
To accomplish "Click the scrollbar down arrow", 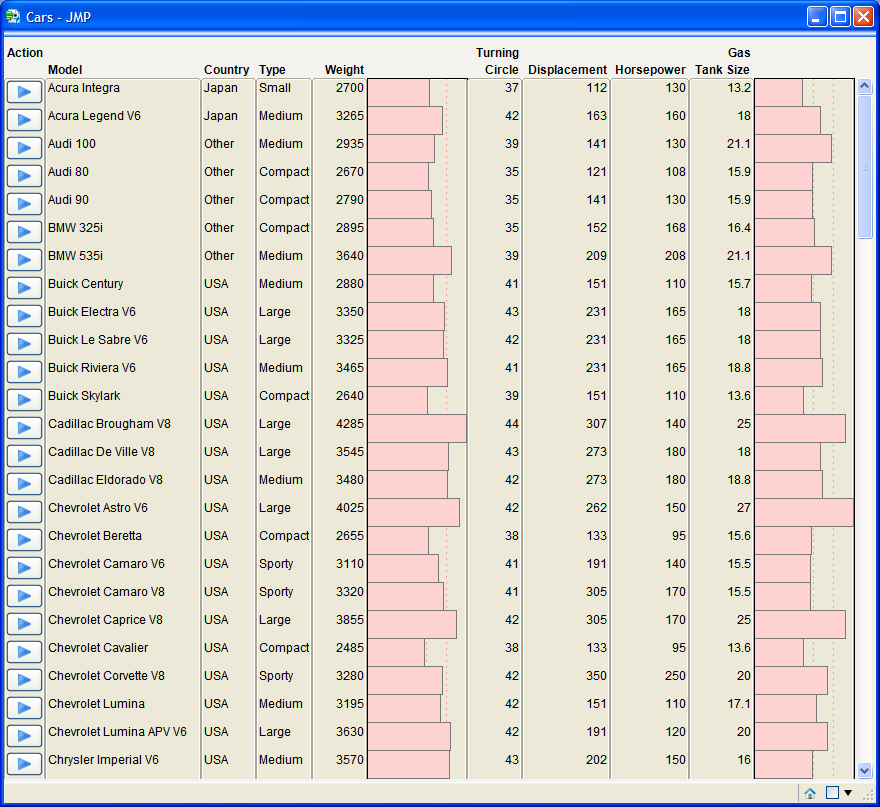I will click(864, 770).
